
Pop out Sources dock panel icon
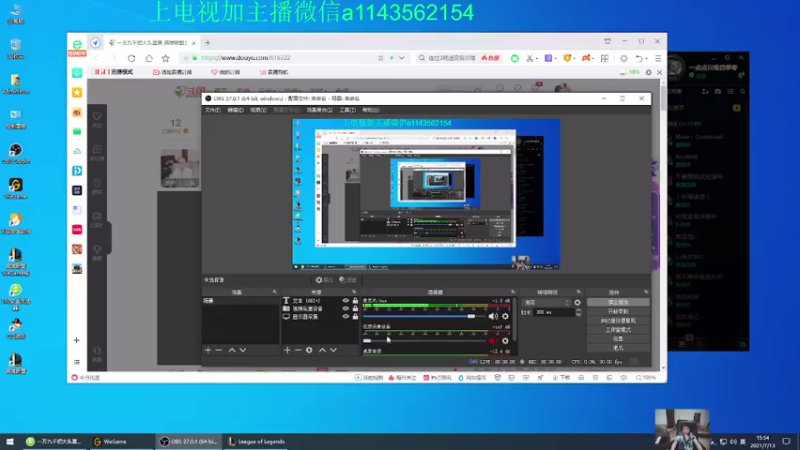coord(354,292)
